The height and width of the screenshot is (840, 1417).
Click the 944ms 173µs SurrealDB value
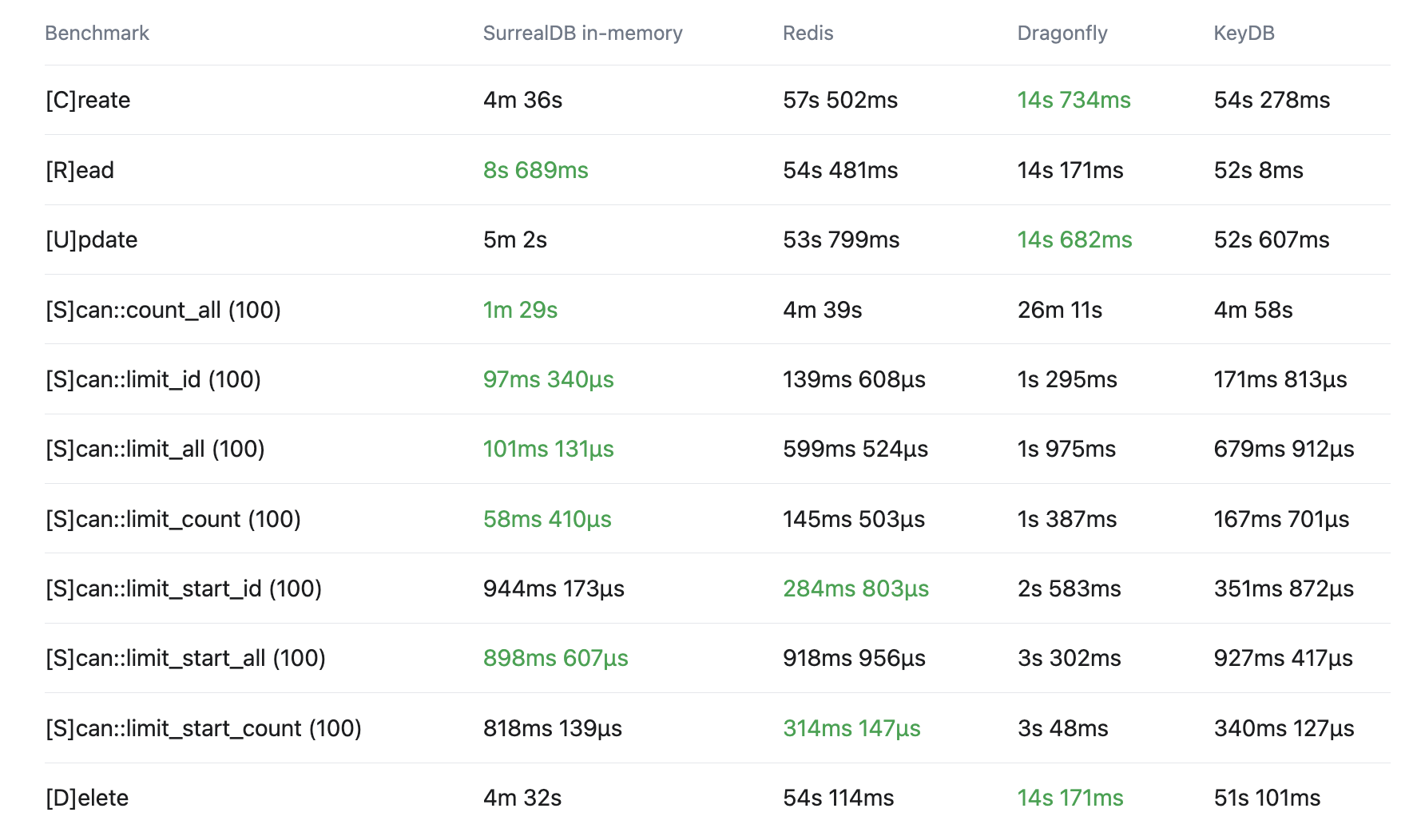point(554,588)
